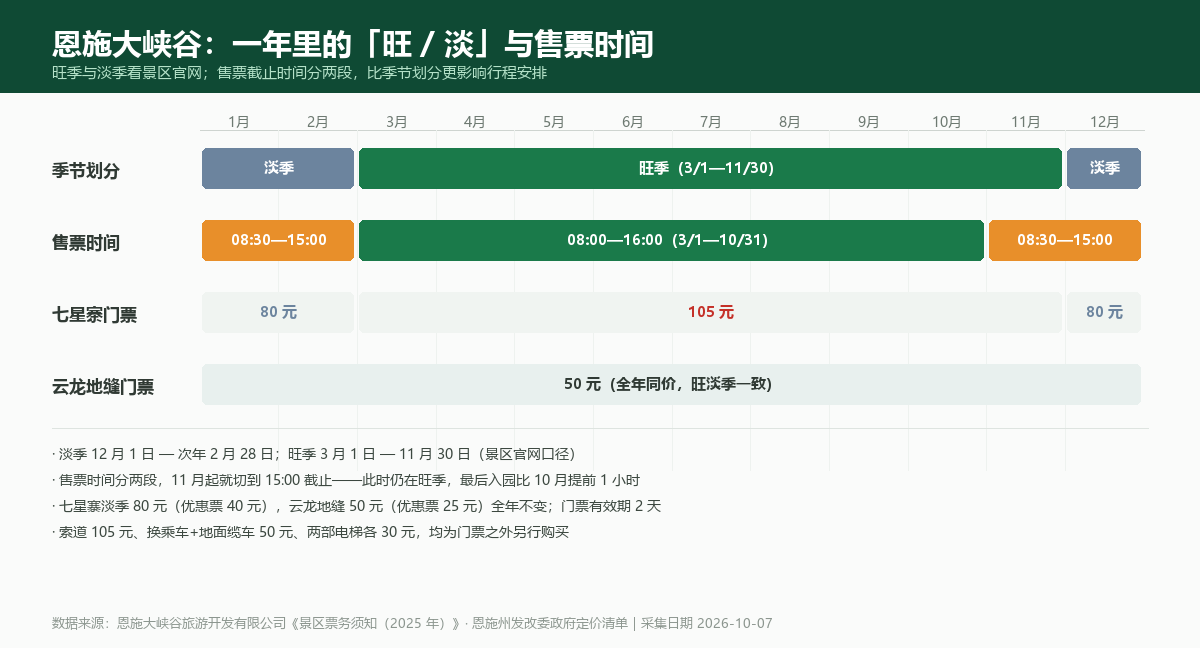Screen dimensions: 1200x648
Task: Select the 12月 month label
Action: pos(1105,122)
